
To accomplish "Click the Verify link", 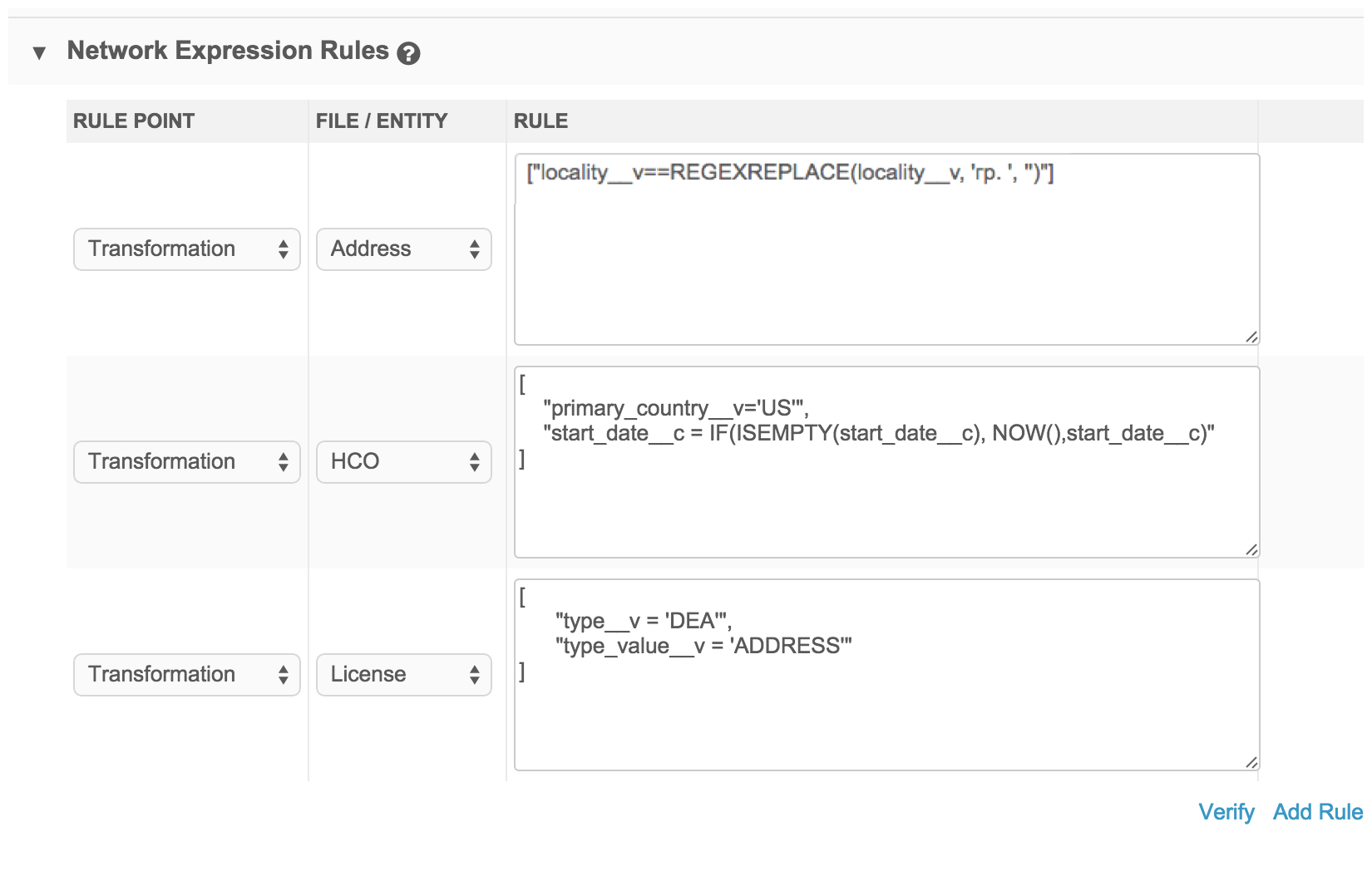I will (1226, 812).
